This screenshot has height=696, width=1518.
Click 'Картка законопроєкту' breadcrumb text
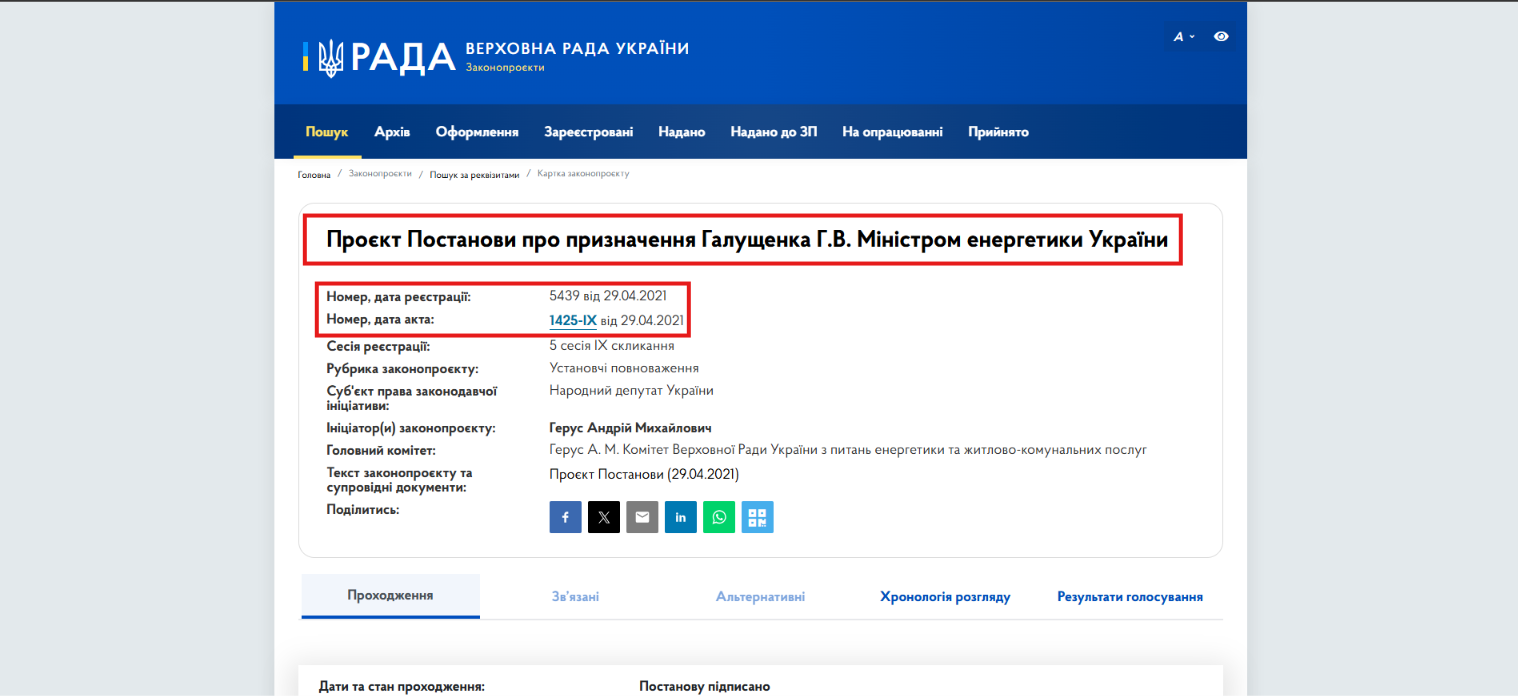583,174
